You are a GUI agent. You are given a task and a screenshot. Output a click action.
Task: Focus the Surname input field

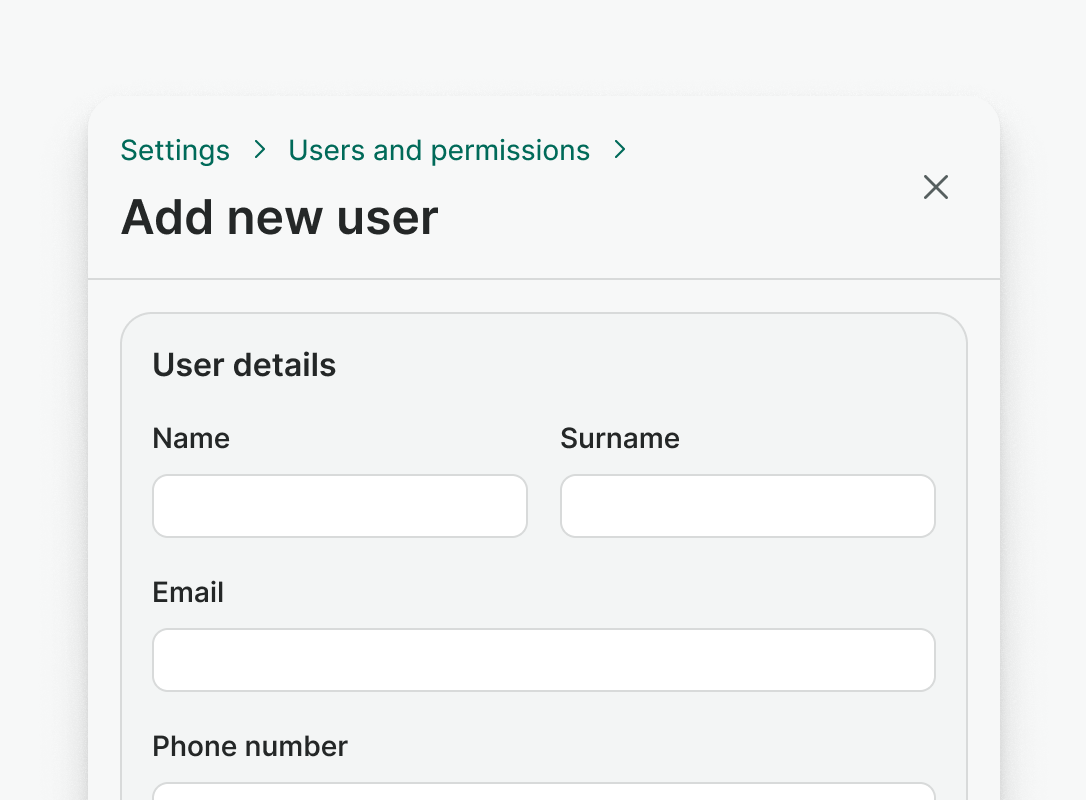point(747,506)
